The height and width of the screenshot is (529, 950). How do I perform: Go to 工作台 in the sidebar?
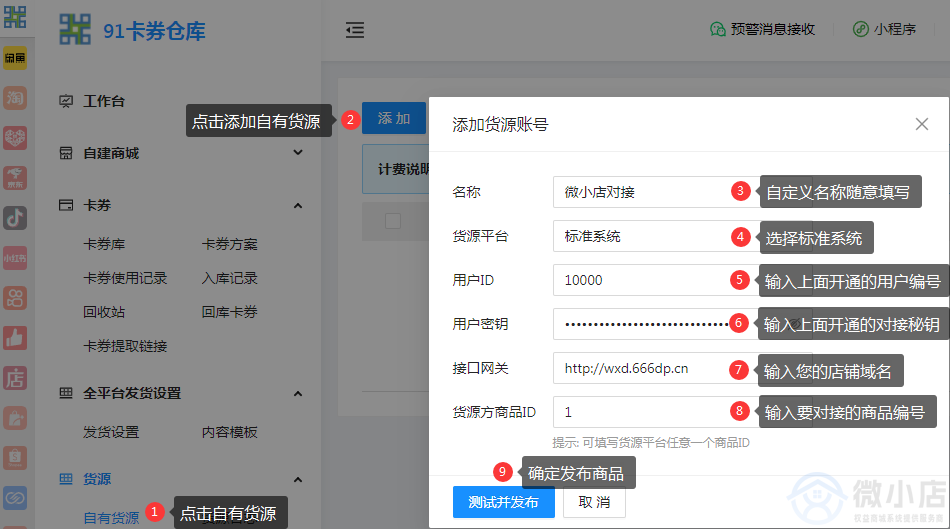pyautogui.click(x=104, y=101)
